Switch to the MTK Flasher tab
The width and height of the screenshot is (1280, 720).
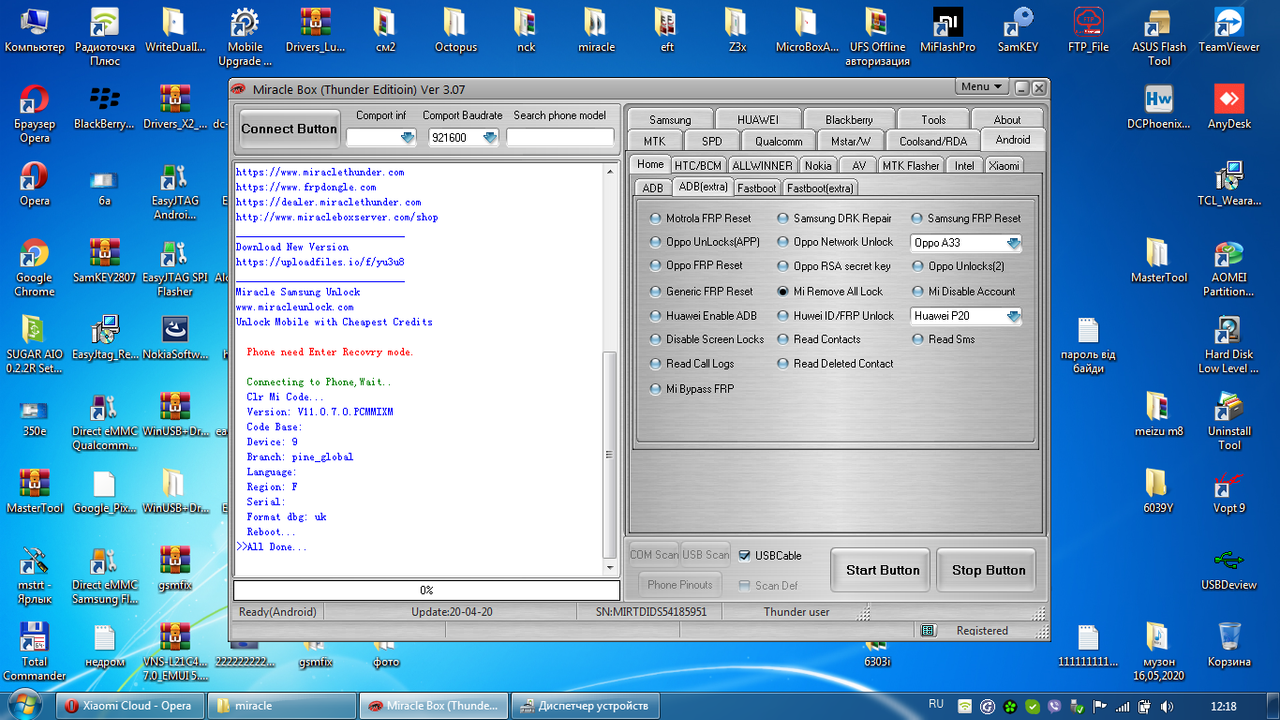tap(910, 165)
